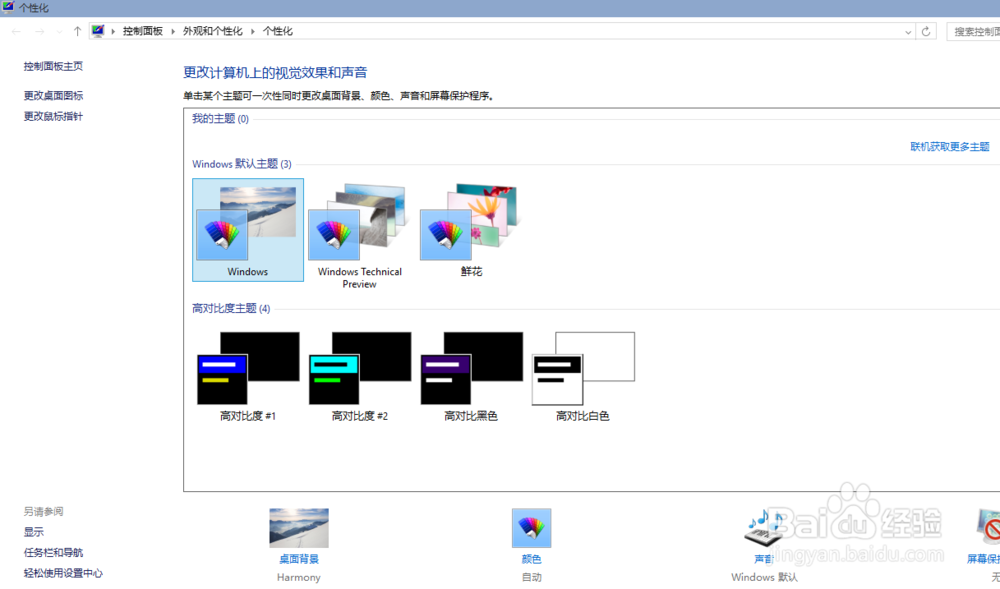
Task: Select the 高对比白色 theme
Action: [x=583, y=377]
